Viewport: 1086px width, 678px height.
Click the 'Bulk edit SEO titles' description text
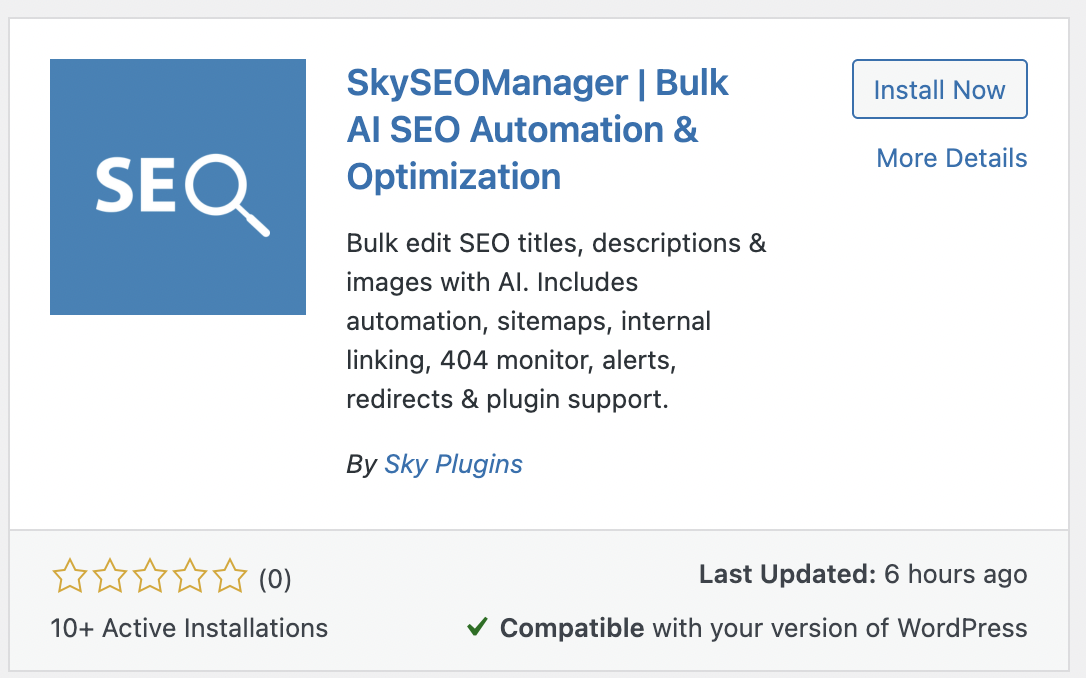(x=556, y=321)
